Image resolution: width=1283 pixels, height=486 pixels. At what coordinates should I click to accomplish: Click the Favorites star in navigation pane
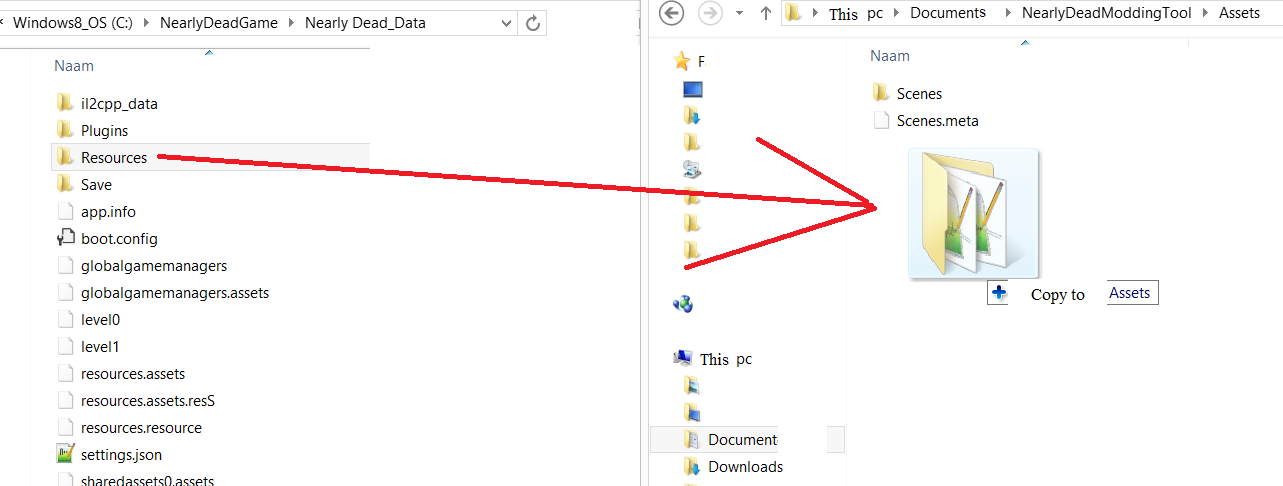(683, 61)
